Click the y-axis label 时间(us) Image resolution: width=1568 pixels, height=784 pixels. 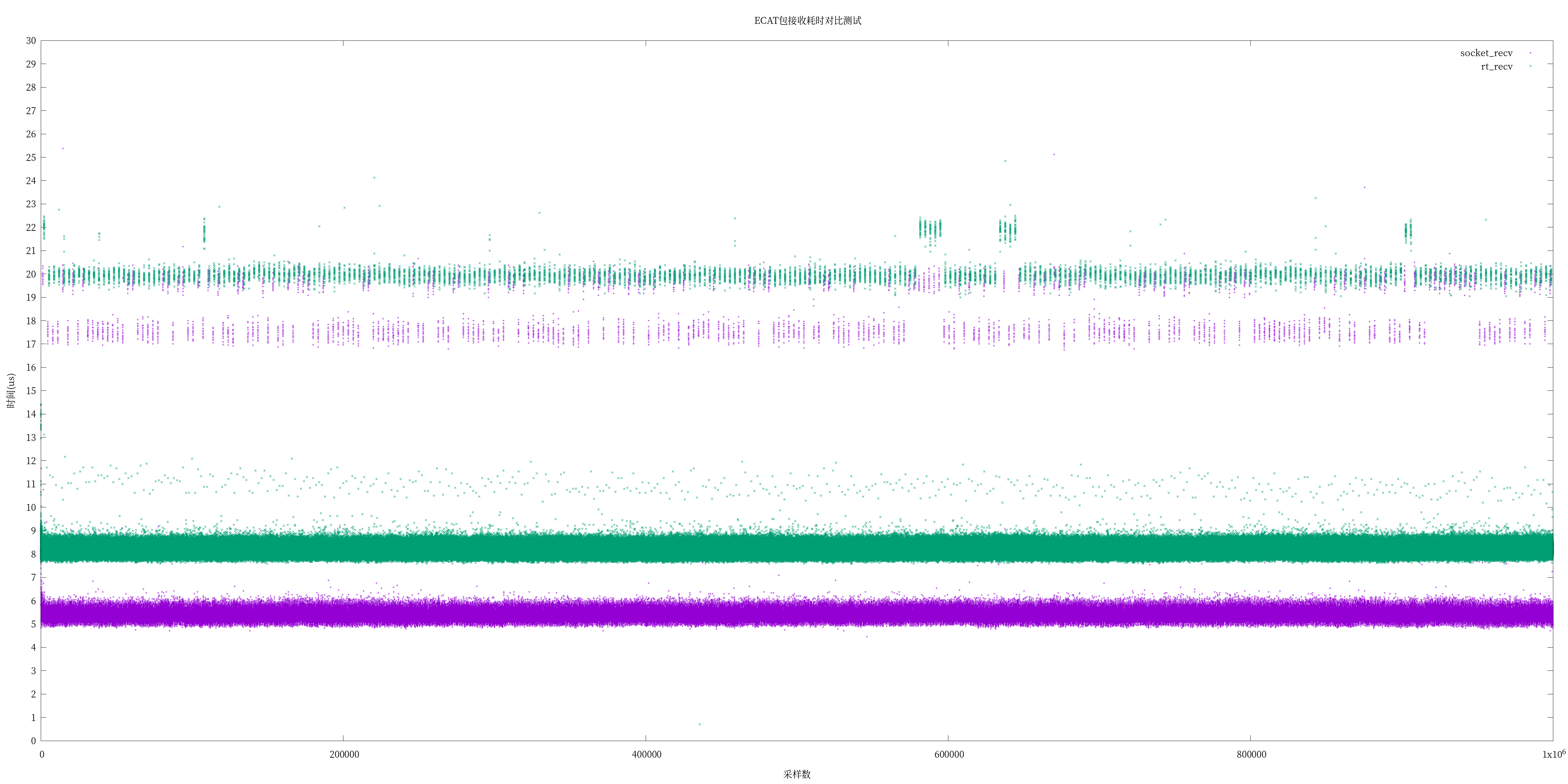[11, 391]
